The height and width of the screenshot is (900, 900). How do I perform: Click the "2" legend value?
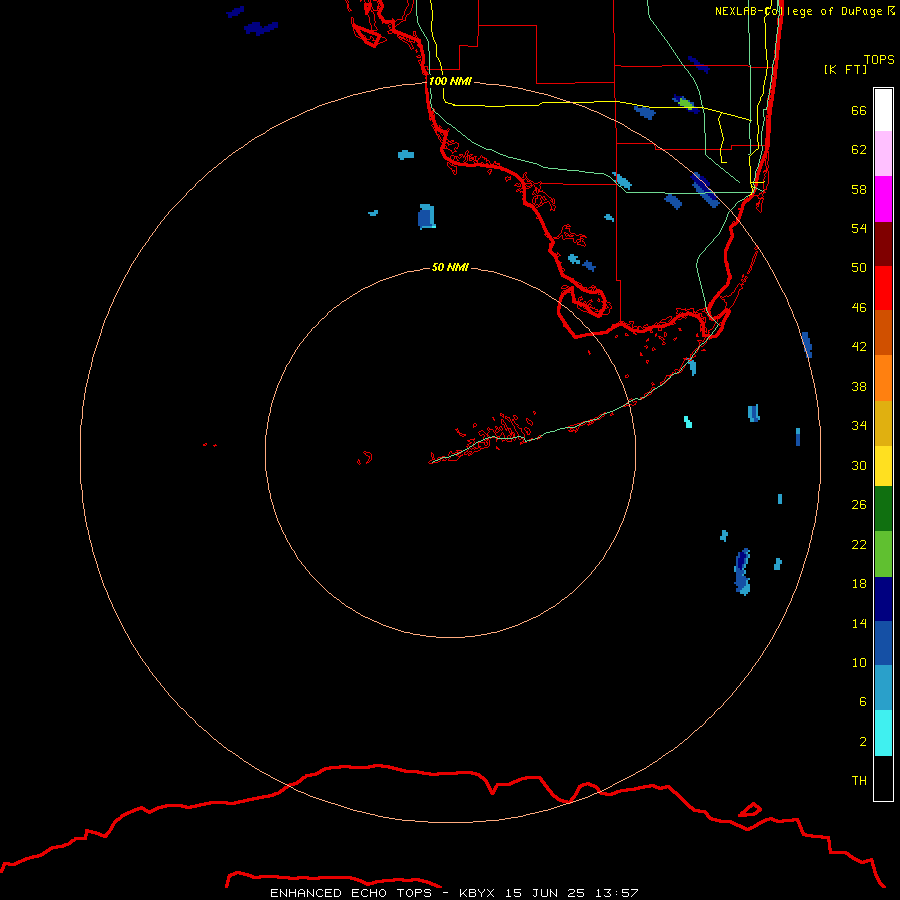(x=863, y=742)
